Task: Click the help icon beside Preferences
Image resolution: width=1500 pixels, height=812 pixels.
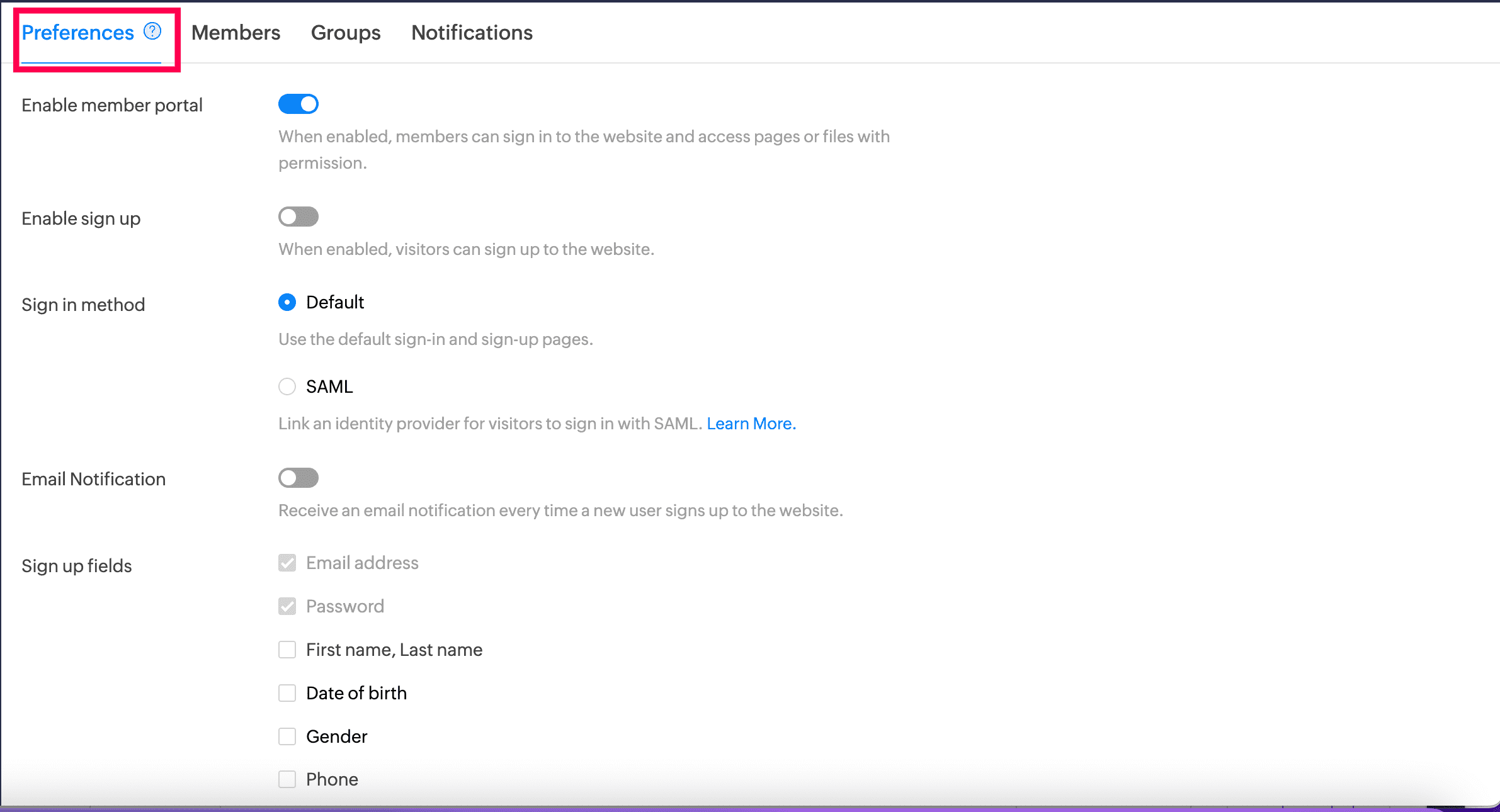Action: [x=152, y=31]
